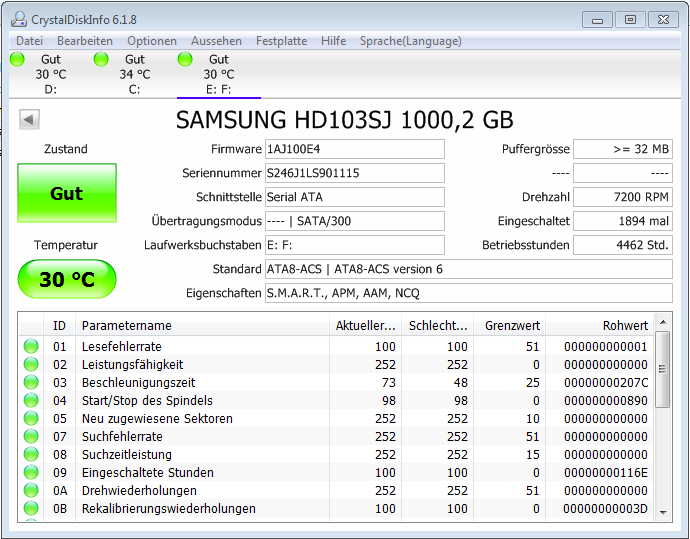The image size is (690, 539).
Task: Open the Optionen menu
Action: (x=152, y=41)
